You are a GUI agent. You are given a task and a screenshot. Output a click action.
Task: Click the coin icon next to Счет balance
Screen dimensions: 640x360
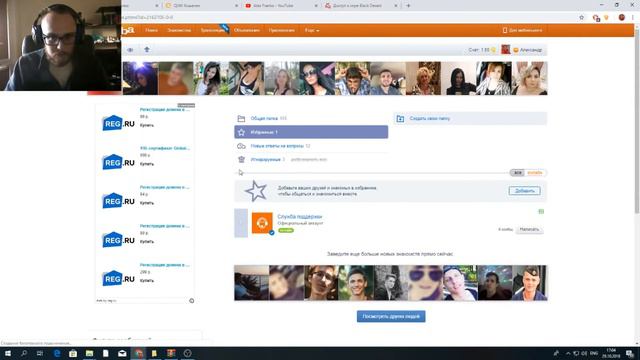pyautogui.click(x=493, y=50)
